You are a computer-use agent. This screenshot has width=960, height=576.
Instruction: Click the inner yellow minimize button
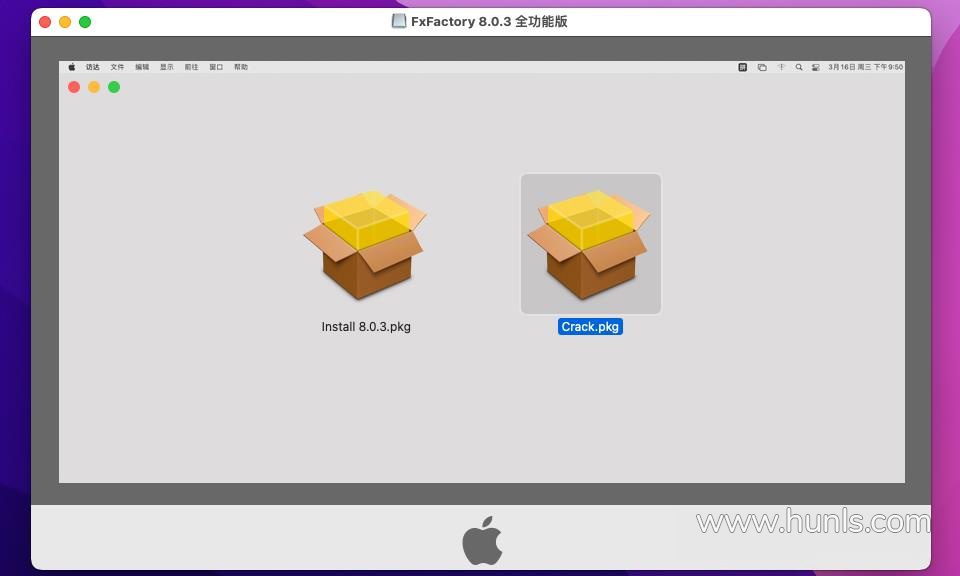[x=94, y=87]
